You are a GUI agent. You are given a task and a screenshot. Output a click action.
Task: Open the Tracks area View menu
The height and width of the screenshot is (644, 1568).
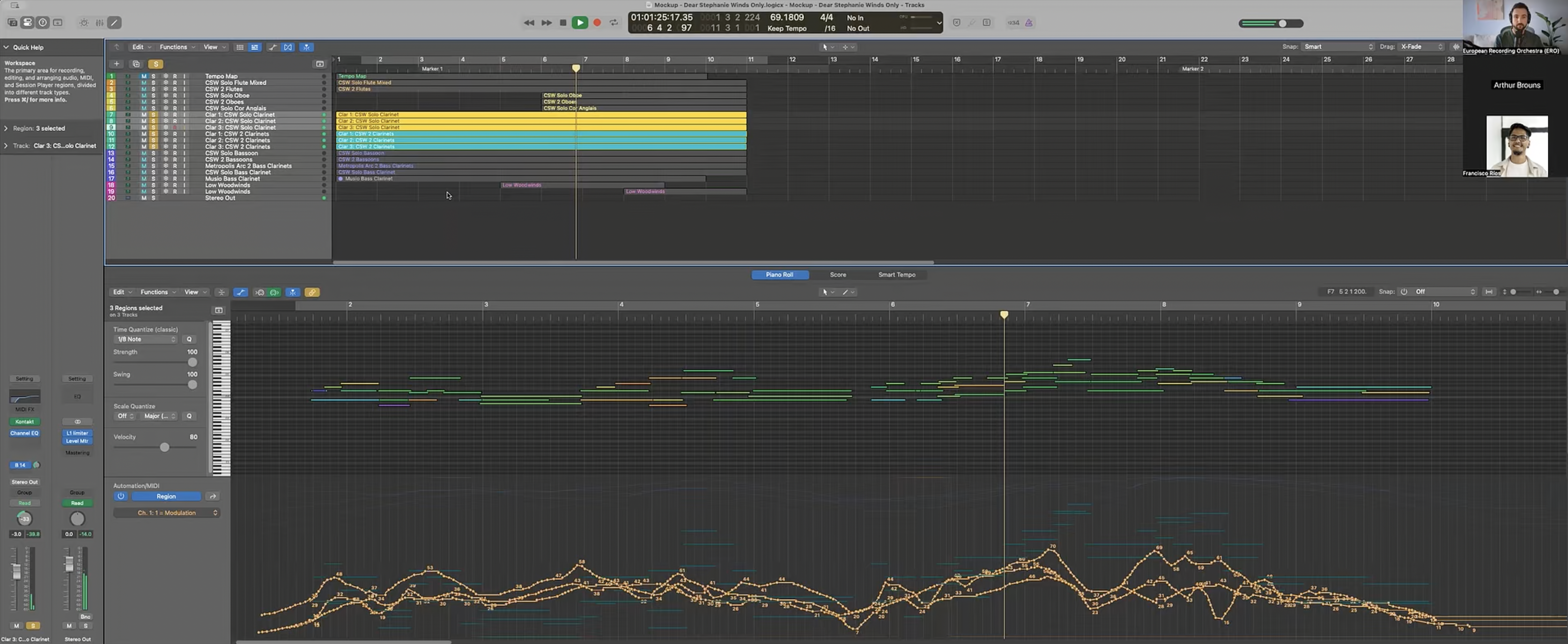tap(214, 47)
